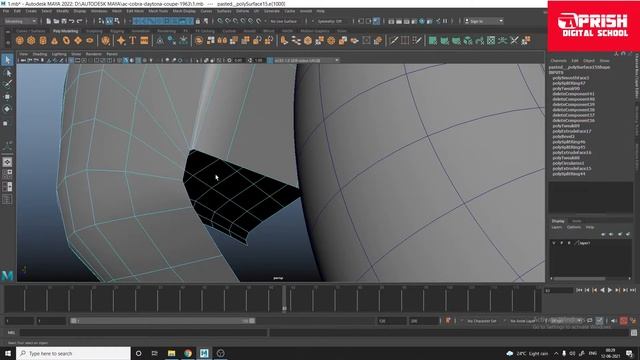Toggle Snap to Grids magnet icon

click(220, 21)
